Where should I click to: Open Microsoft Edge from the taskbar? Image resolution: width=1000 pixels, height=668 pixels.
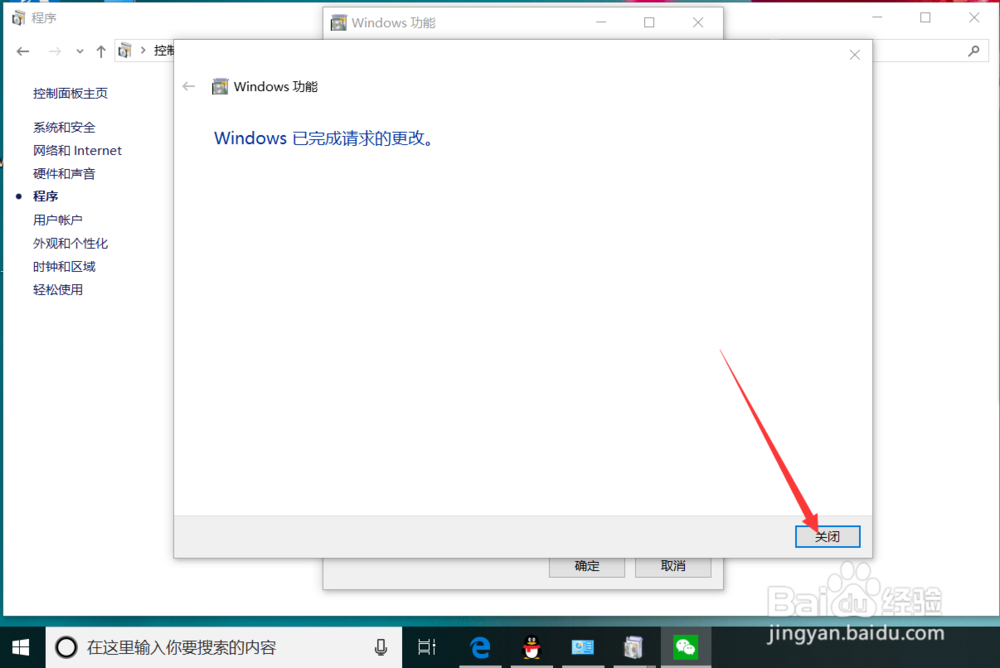(x=480, y=647)
